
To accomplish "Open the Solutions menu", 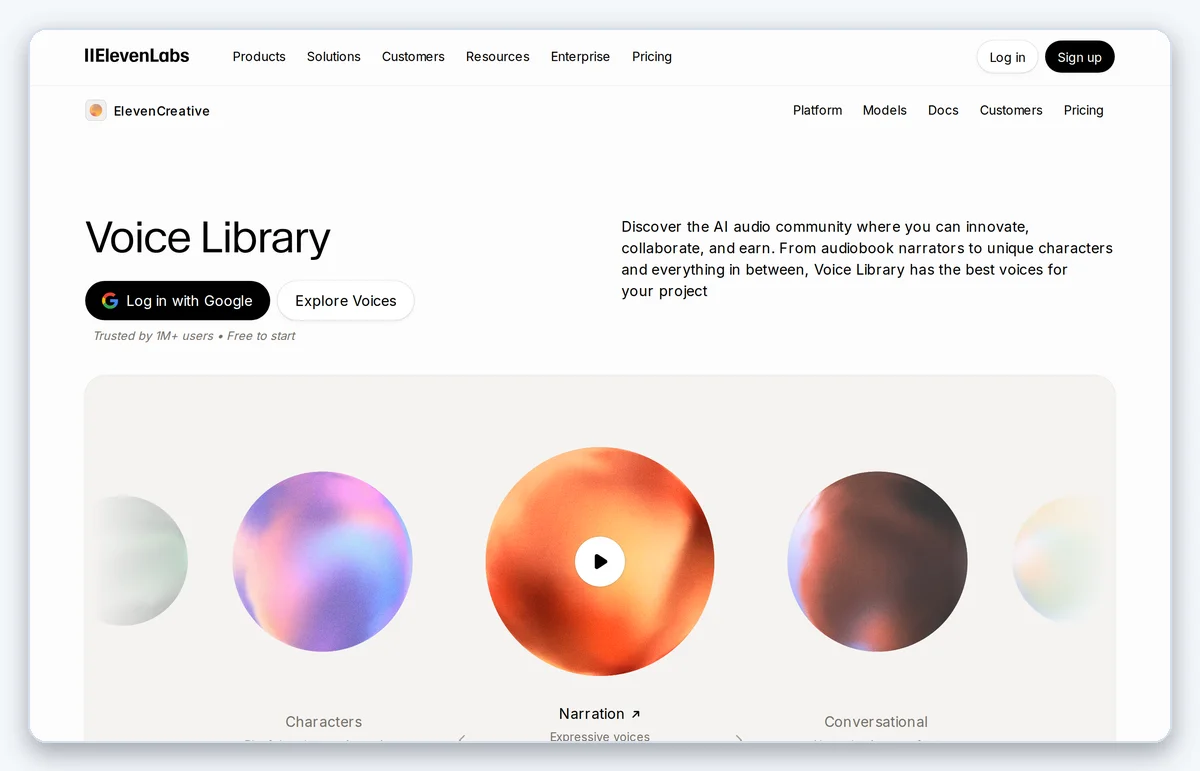I will (x=334, y=57).
